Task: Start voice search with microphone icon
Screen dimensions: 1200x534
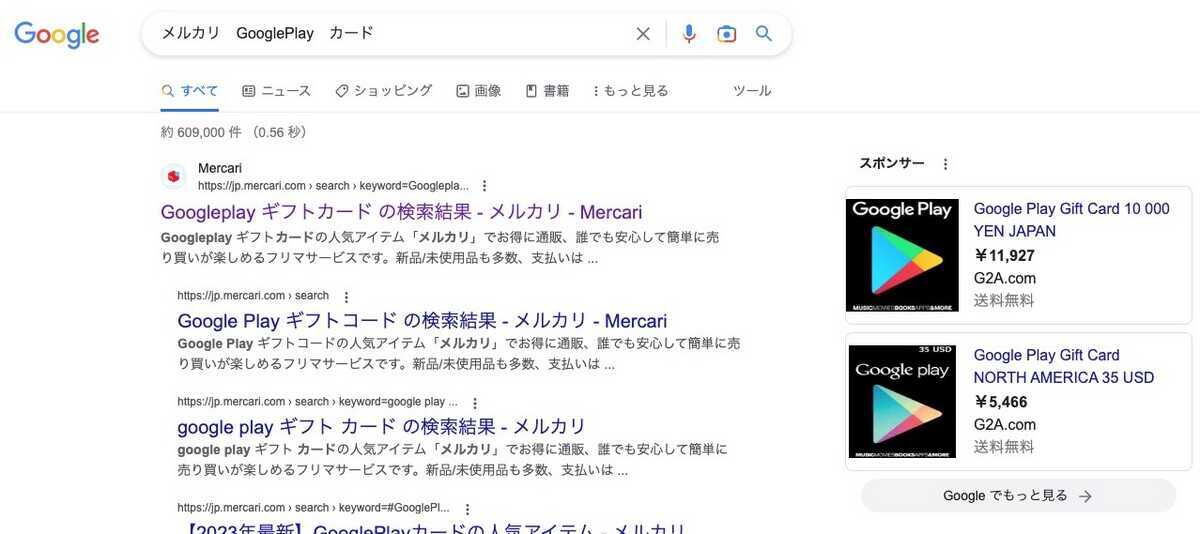Action: pos(689,34)
